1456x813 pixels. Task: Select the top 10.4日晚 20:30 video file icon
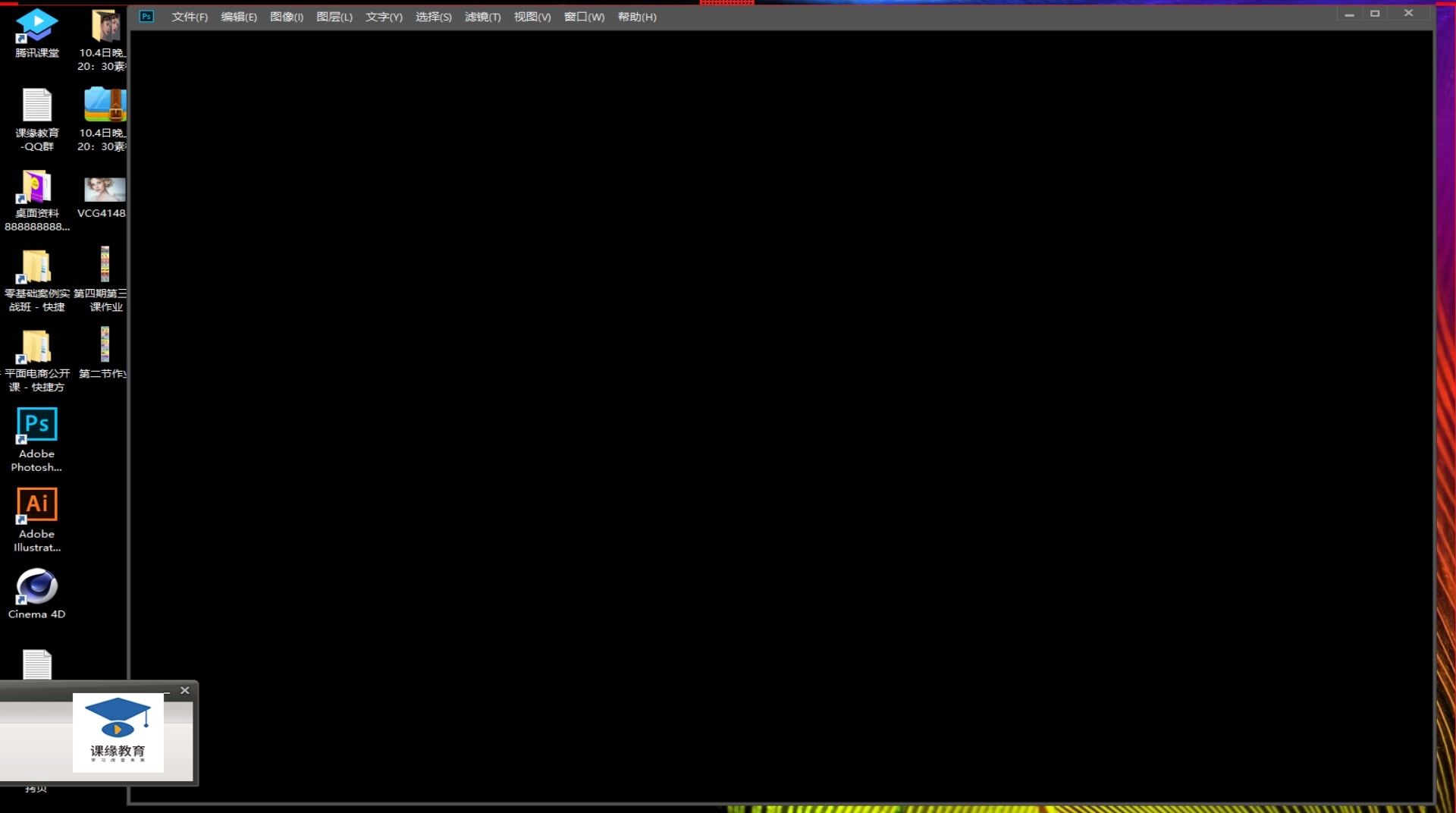pos(103,39)
